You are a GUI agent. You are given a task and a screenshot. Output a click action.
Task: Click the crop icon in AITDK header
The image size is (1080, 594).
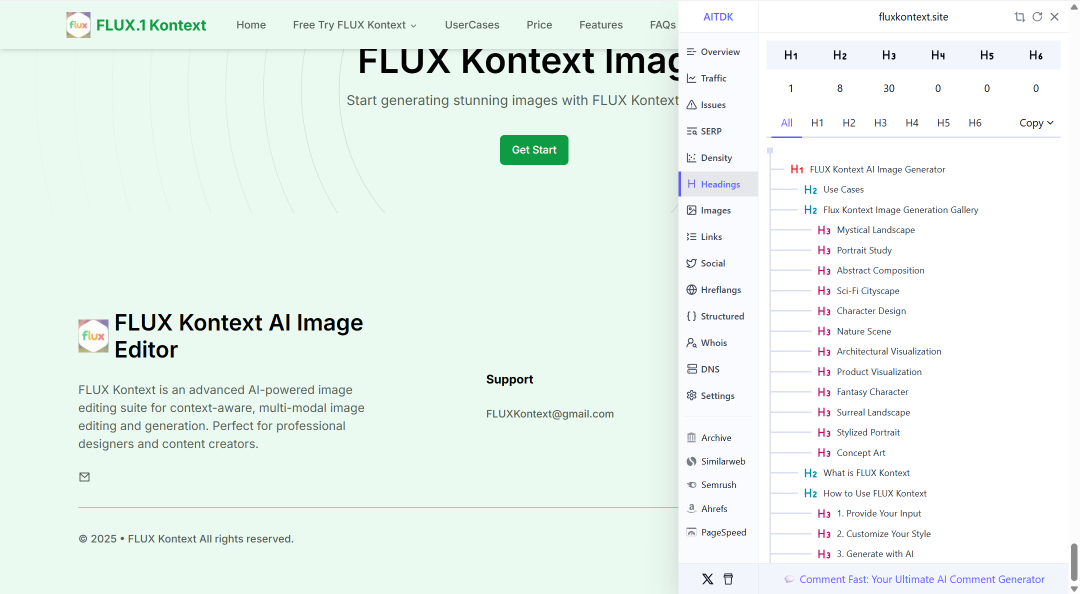coord(1019,17)
